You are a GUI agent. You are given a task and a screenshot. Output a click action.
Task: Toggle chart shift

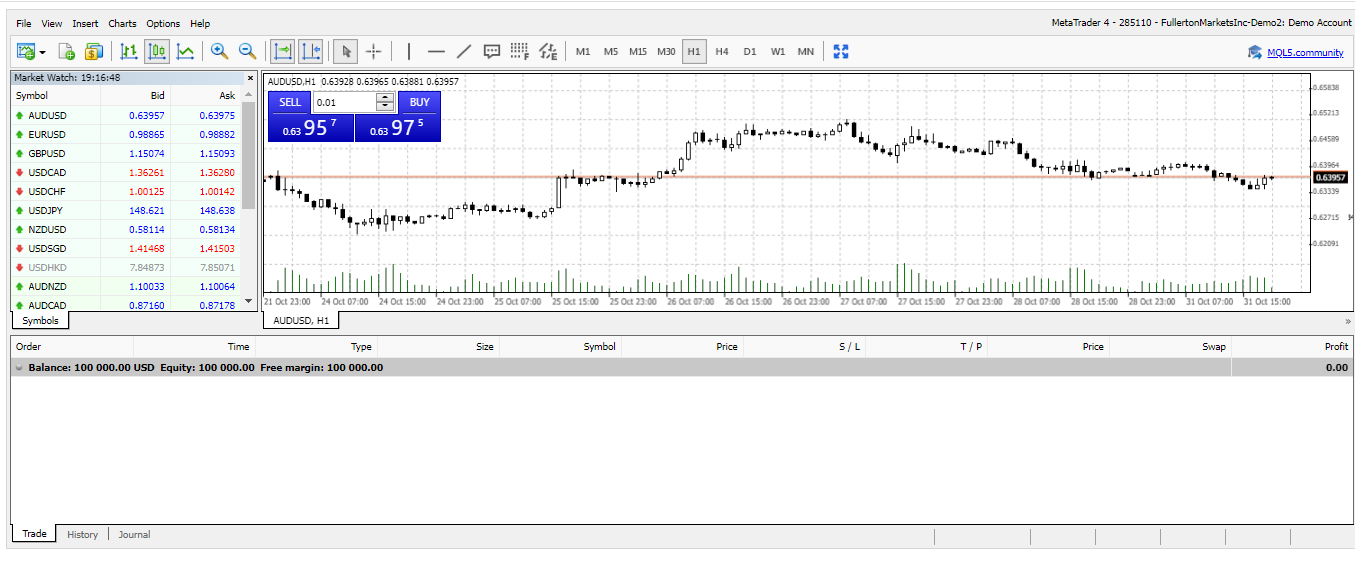point(311,51)
